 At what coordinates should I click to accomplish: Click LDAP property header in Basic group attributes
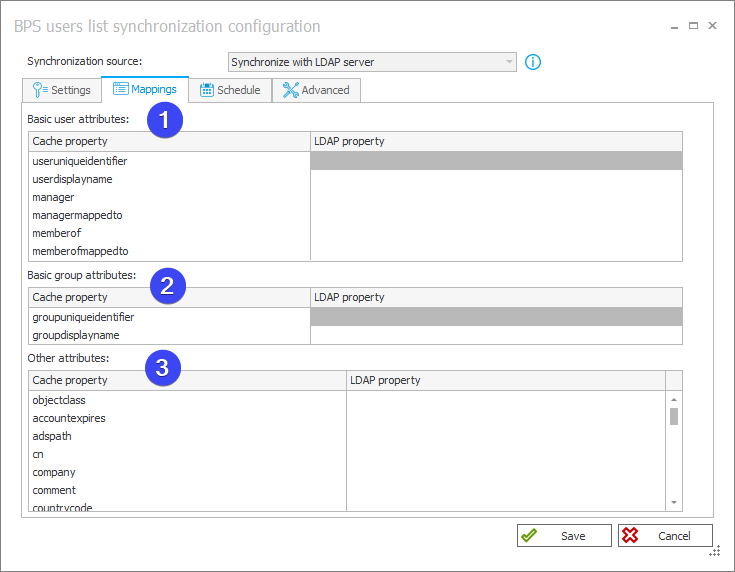click(496, 297)
